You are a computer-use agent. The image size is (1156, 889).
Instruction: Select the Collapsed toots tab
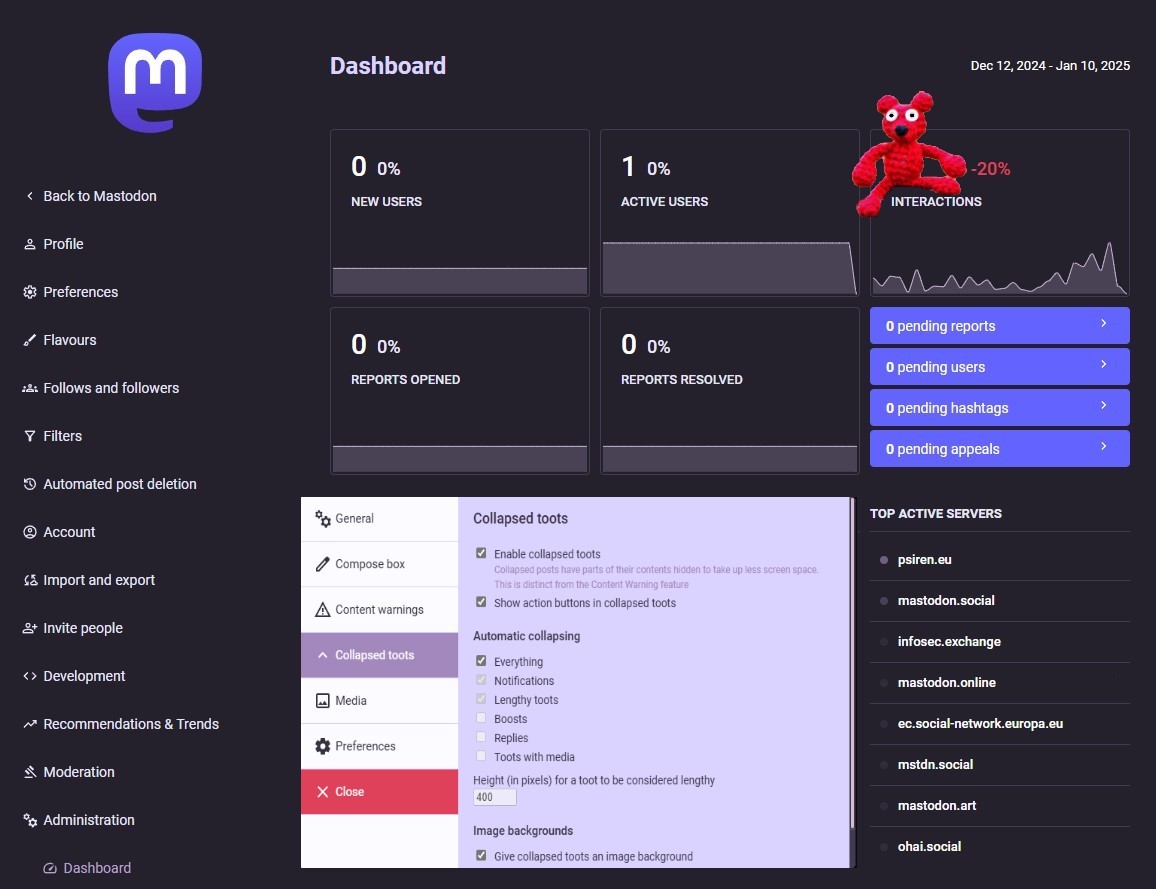[x=380, y=655]
